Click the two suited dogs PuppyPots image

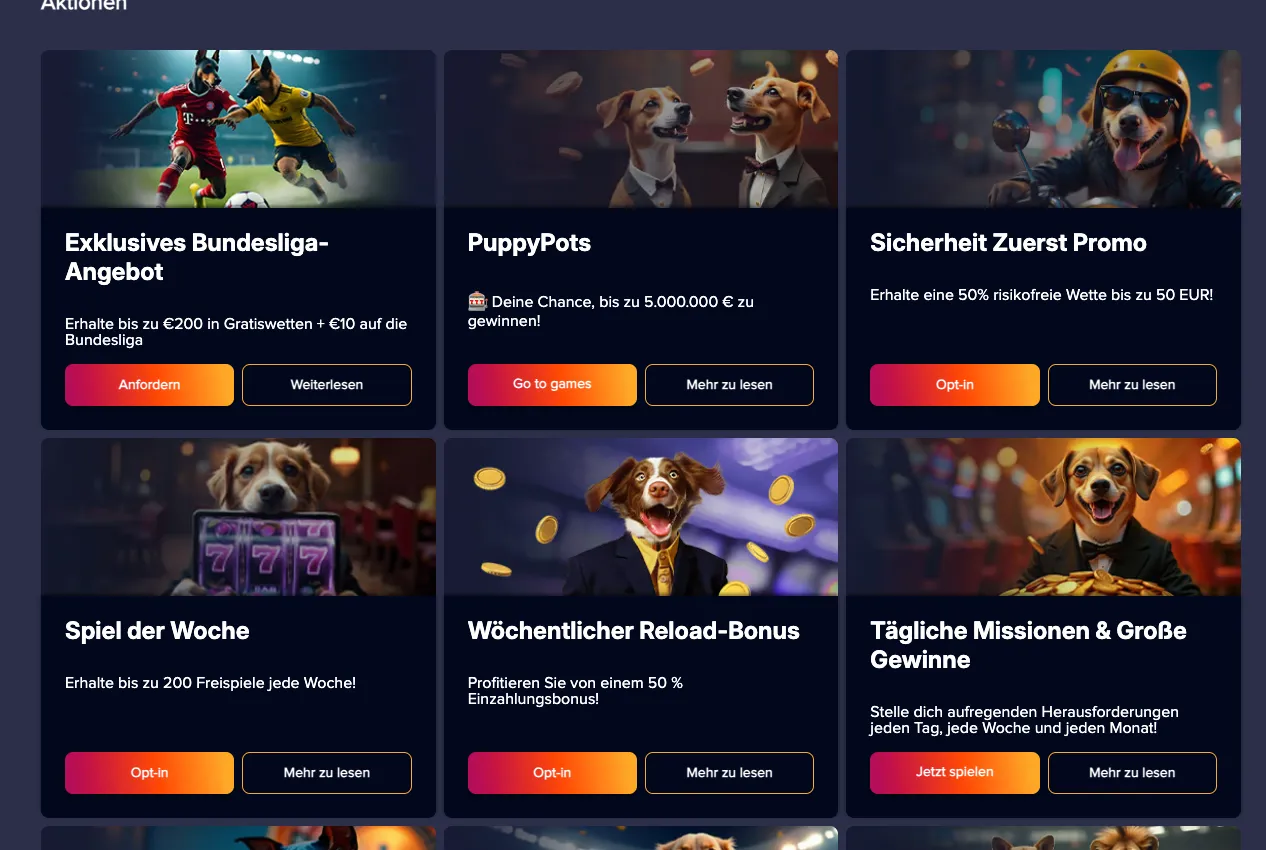[x=641, y=129]
